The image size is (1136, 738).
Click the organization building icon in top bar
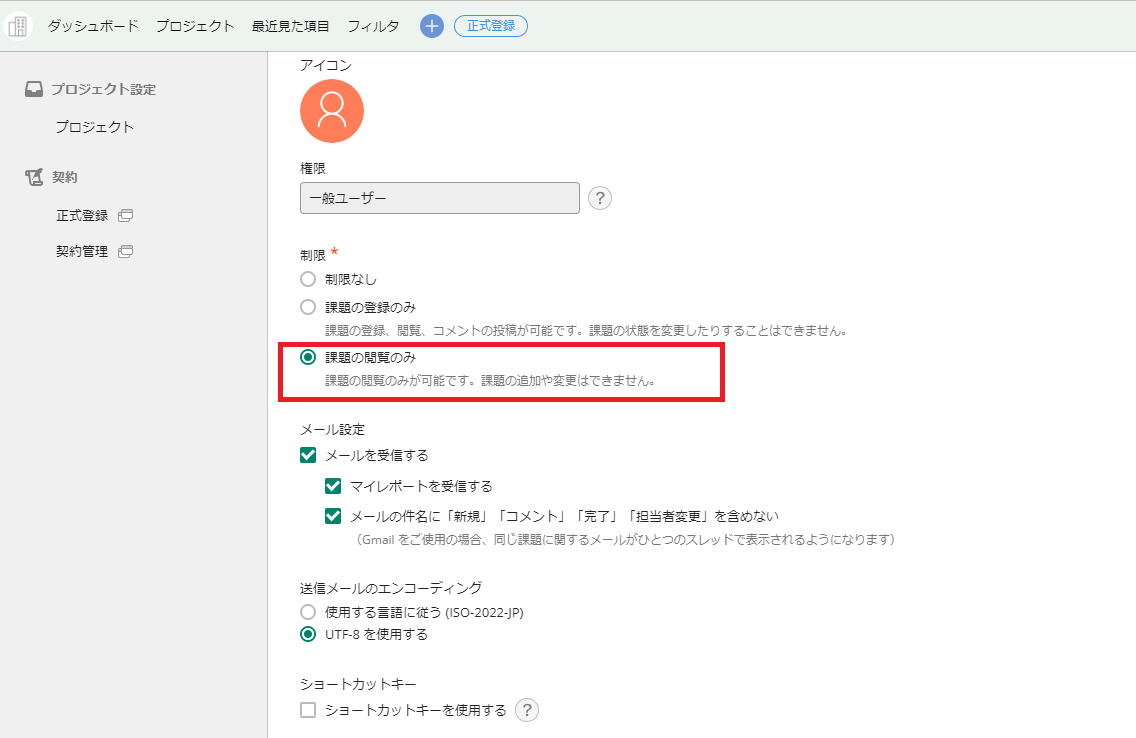click(17, 26)
